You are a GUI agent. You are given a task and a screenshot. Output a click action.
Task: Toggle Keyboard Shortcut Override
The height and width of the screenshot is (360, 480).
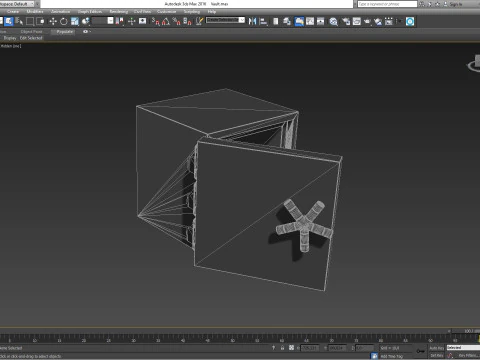(143, 21)
